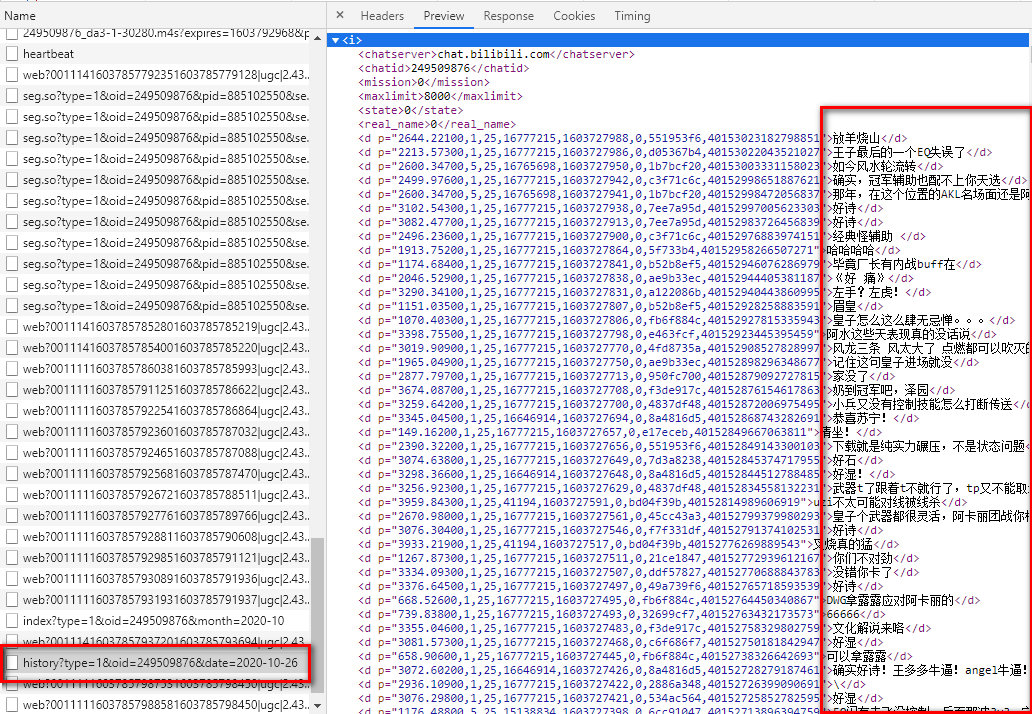Click file icon of web?...785786864 request
This screenshot has height=714, width=1032.
[12, 411]
